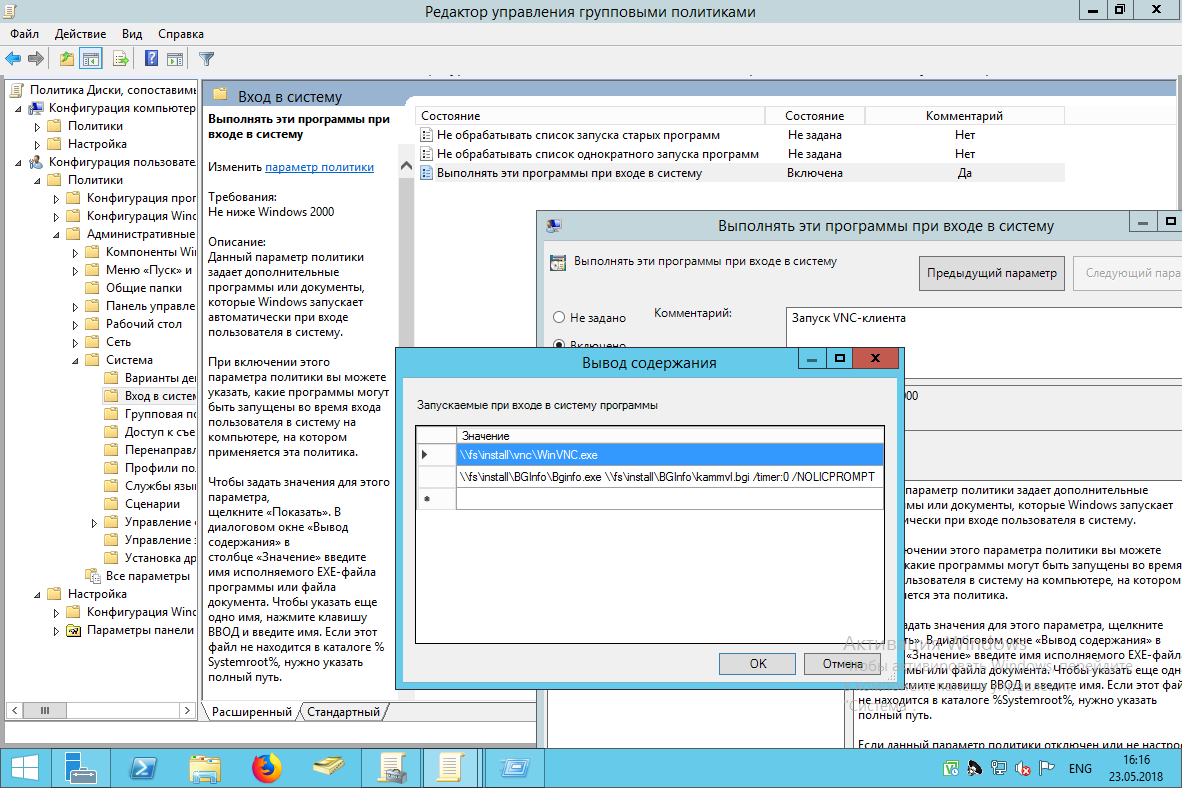Select policy 'Не обрабатывать список однократного запуска программ'

click(598, 154)
